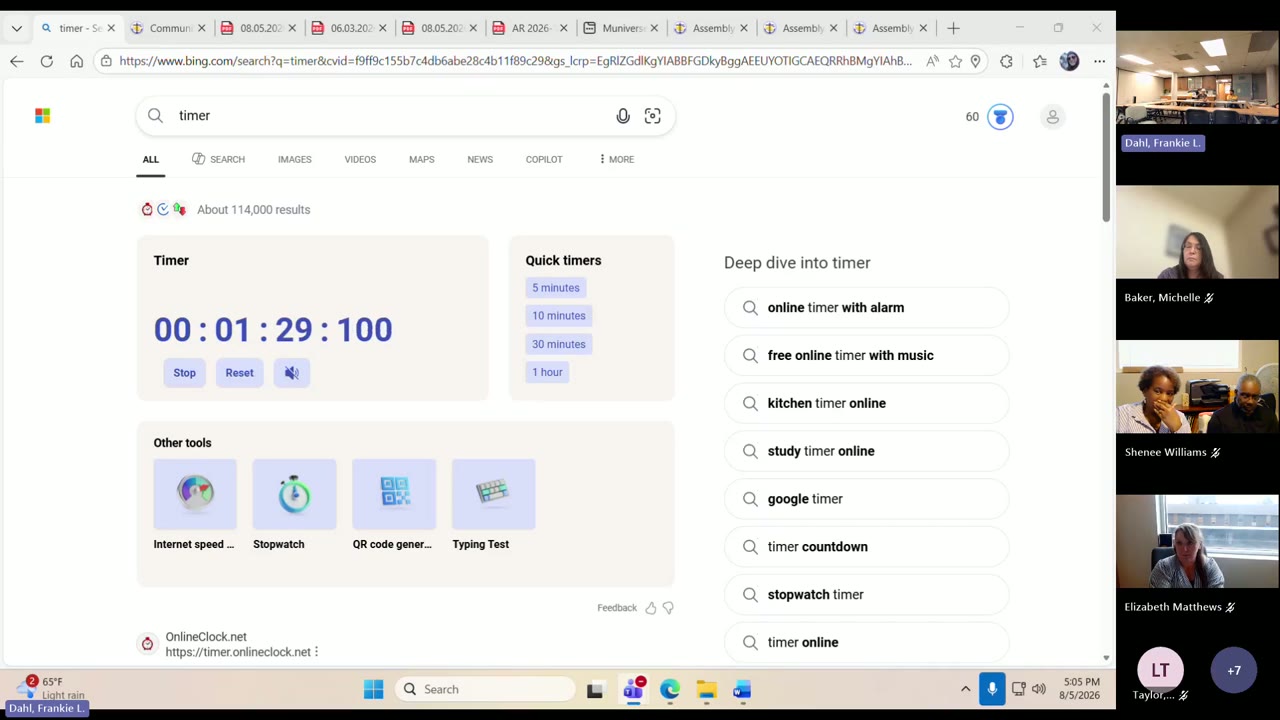Open Microsoft Teams from taskbar

click(633, 689)
